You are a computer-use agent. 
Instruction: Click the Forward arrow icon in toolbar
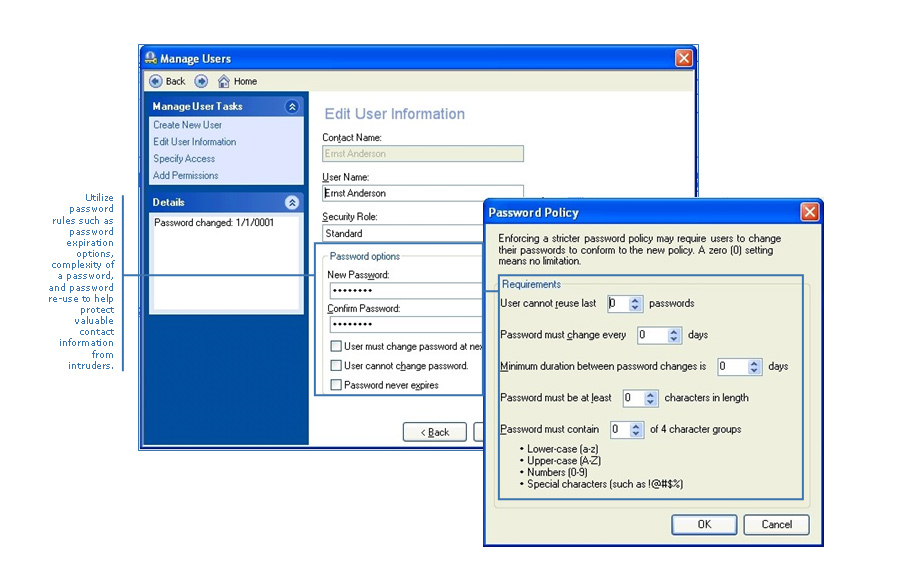click(x=201, y=81)
